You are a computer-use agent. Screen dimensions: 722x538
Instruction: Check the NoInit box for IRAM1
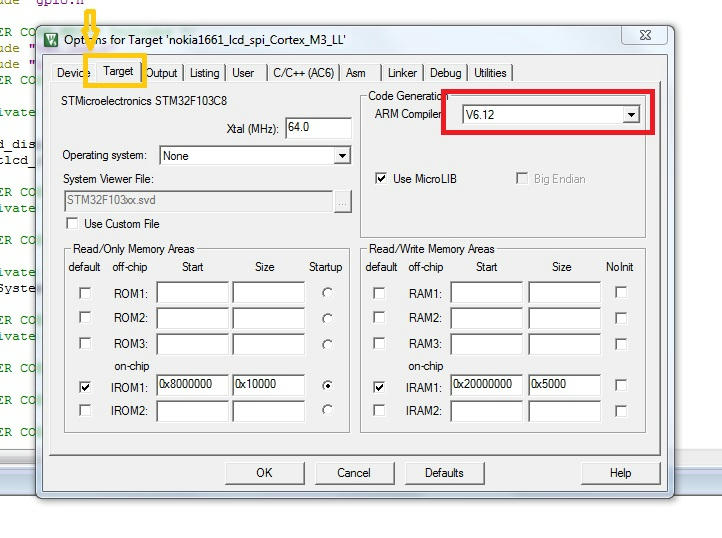621,385
